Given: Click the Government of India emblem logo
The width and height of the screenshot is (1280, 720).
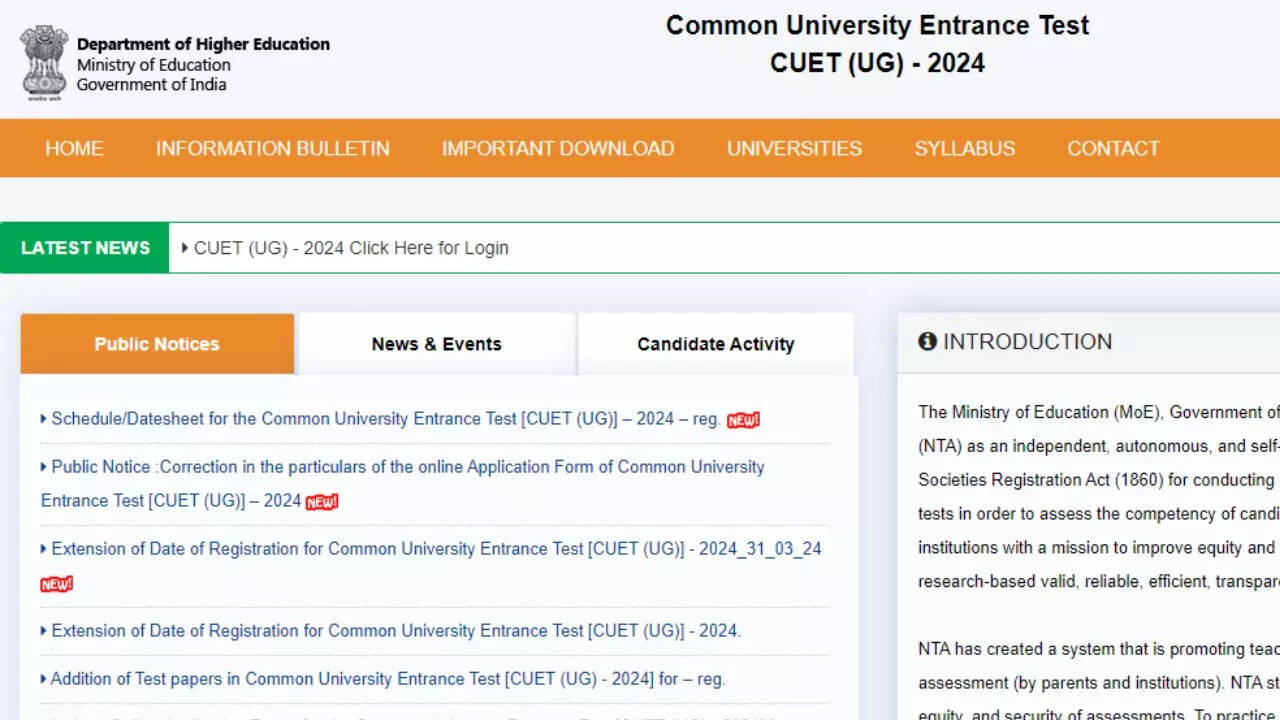Looking at the screenshot, I should pyautogui.click(x=43, y=62).
